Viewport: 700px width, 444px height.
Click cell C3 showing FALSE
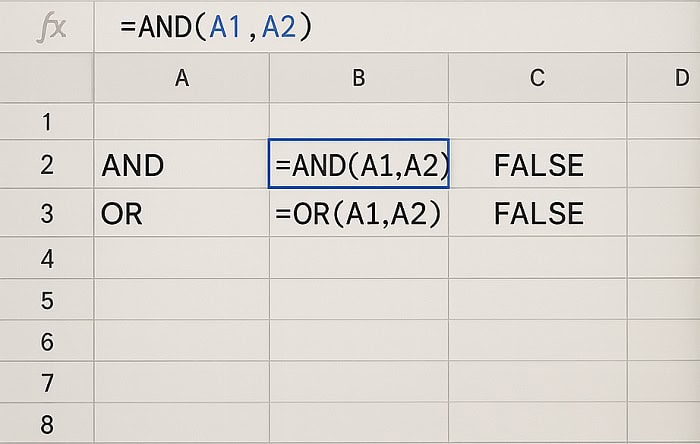coord(537,213)
